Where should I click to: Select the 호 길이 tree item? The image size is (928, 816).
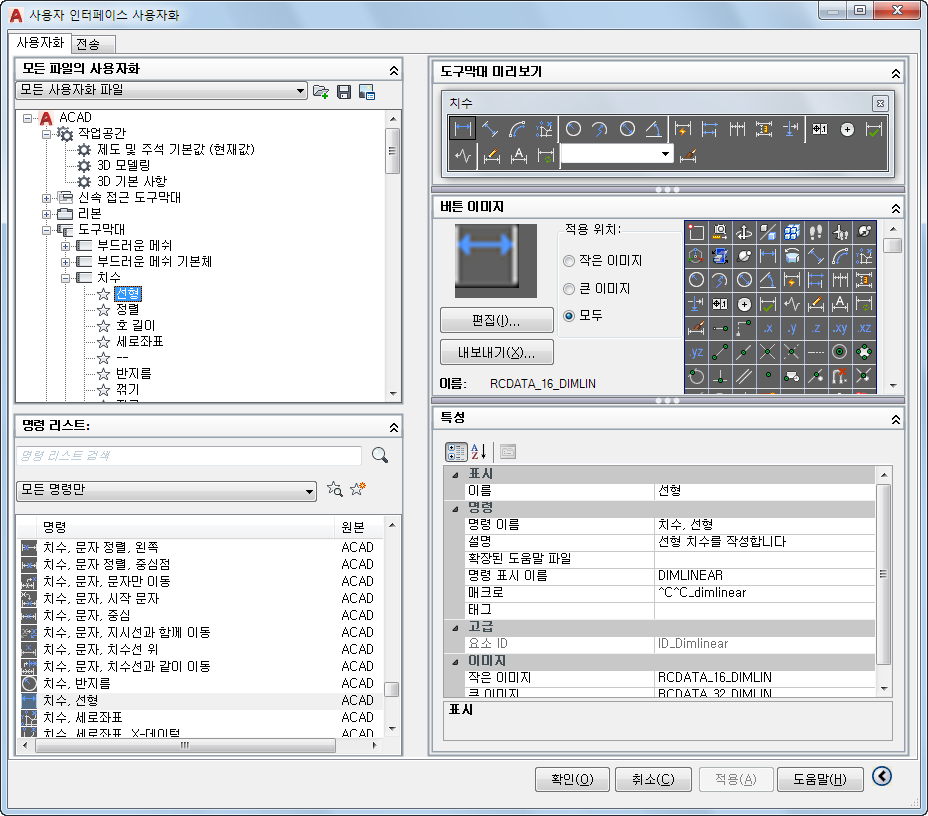[136, 325]
